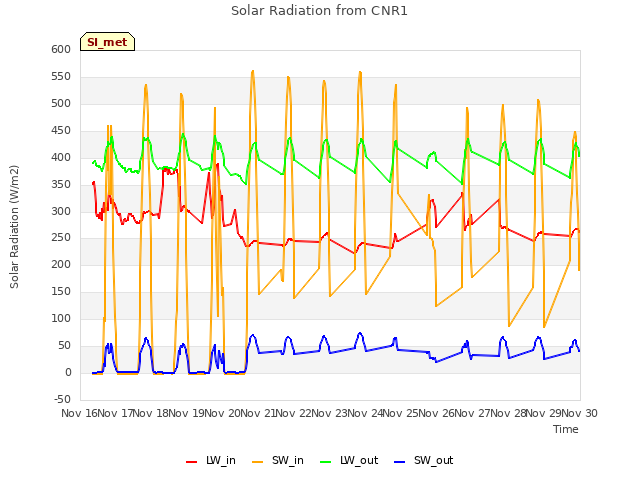The height and width of the screenshot is (480, 640).
Task: Click the Y-axis title Solar Radiation (W/m2)
Action: [x=14, y=227]
